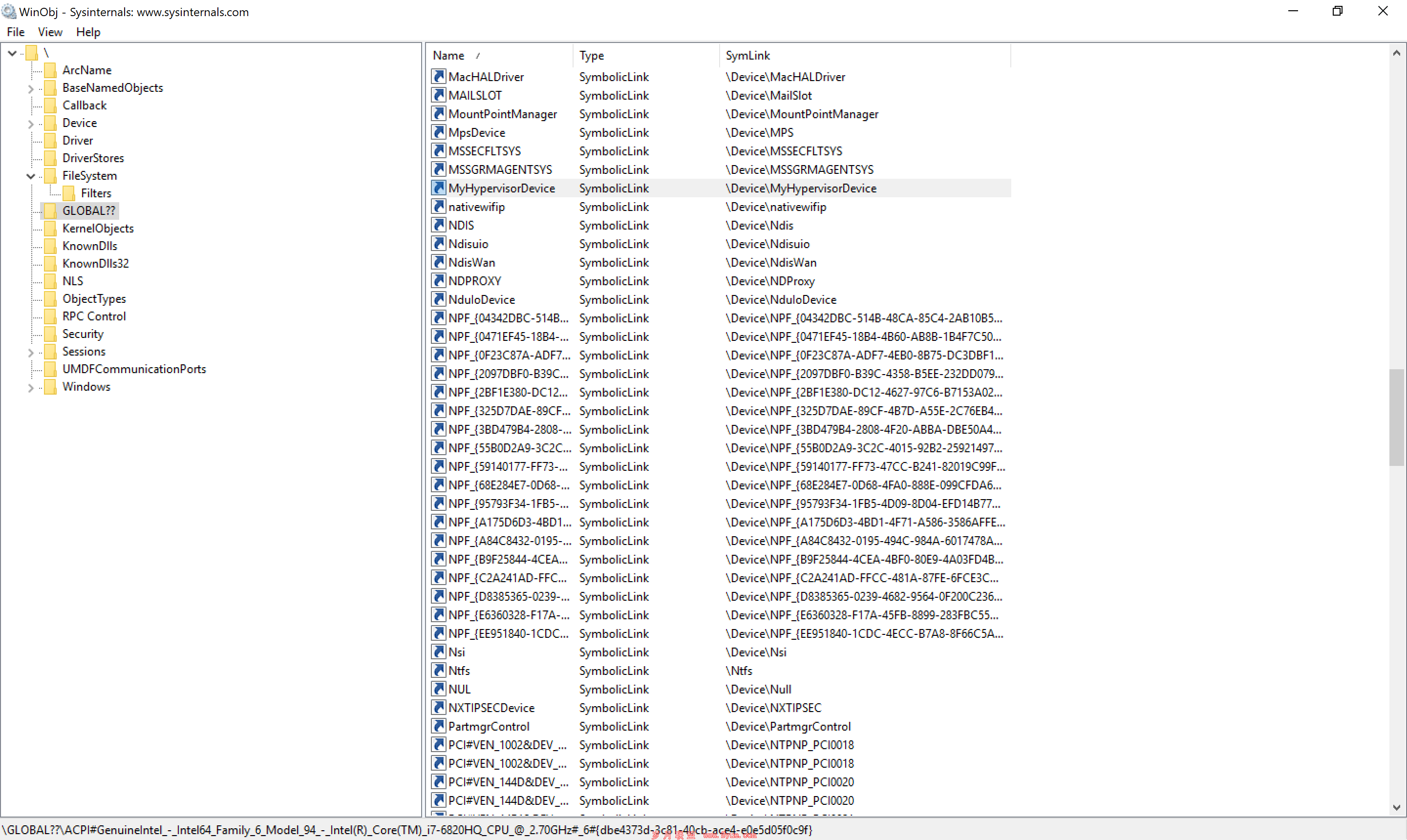Click the status bar path text
The width and height of the screenshot is (1407, 840).
pos(407,830)
